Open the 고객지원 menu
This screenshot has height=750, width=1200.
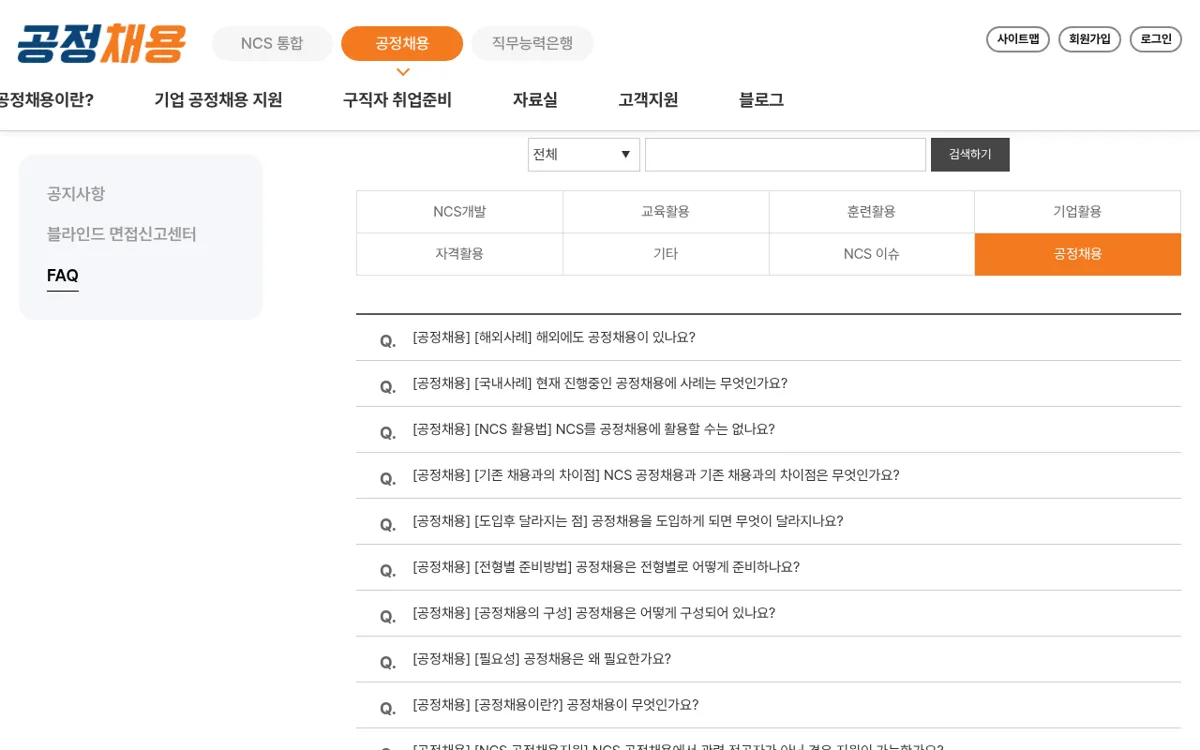tap(648, 100)
